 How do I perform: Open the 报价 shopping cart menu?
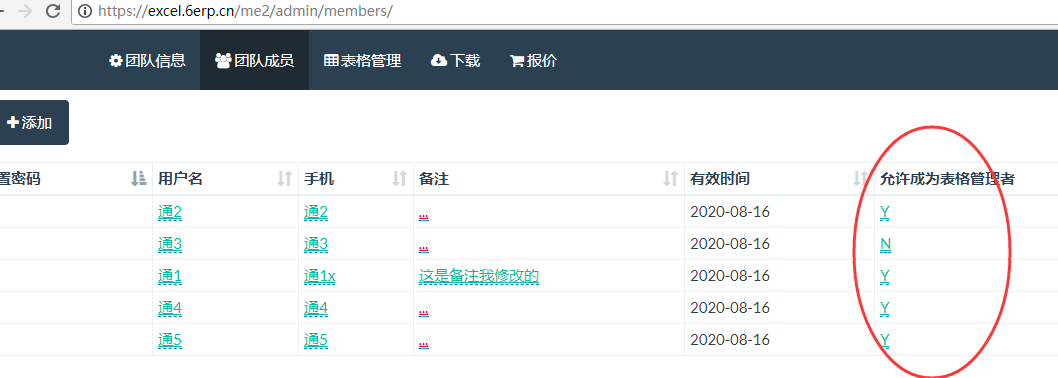[534, 61]
